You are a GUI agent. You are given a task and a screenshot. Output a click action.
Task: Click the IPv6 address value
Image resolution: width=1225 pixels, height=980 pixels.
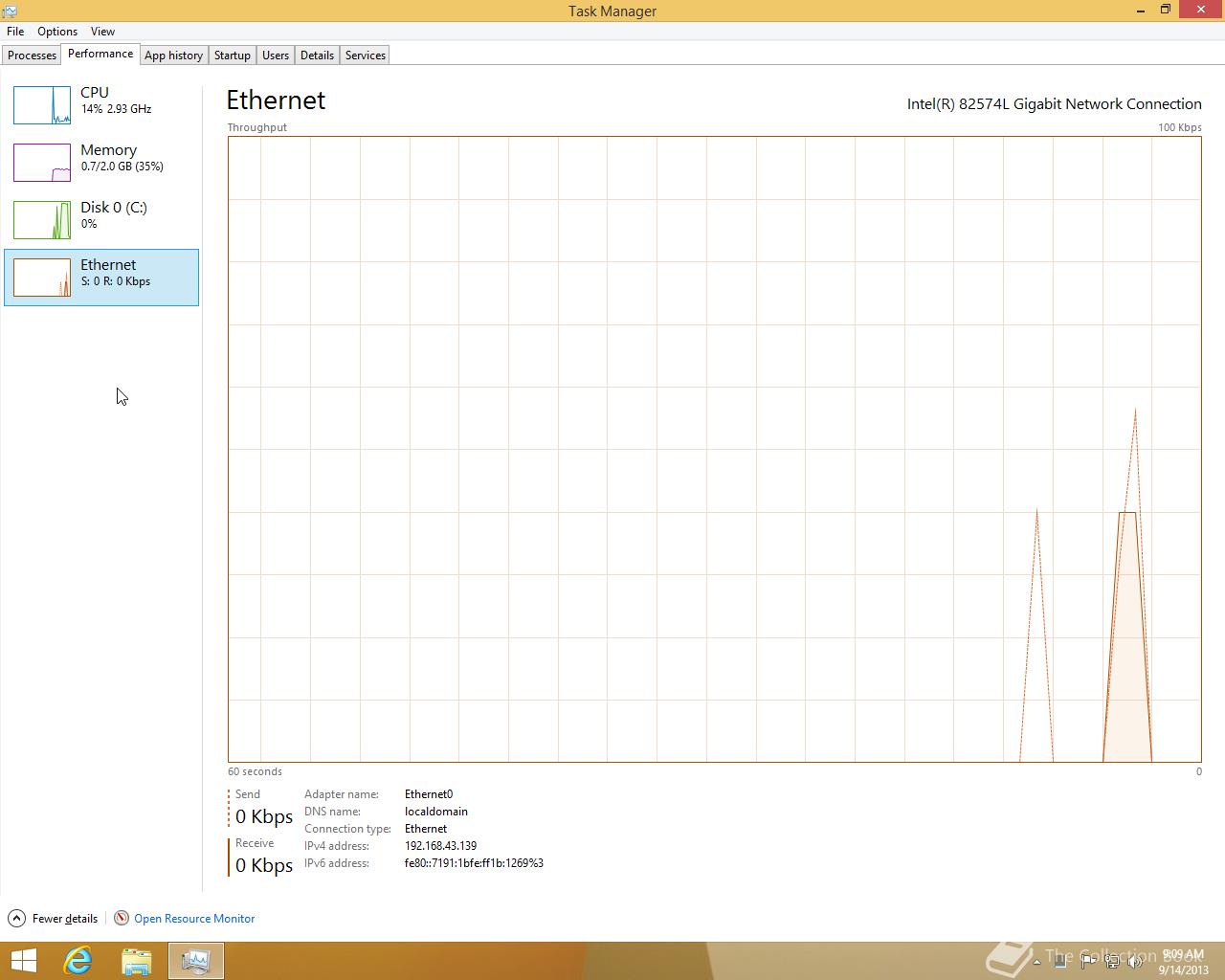[x=474, y=863]
